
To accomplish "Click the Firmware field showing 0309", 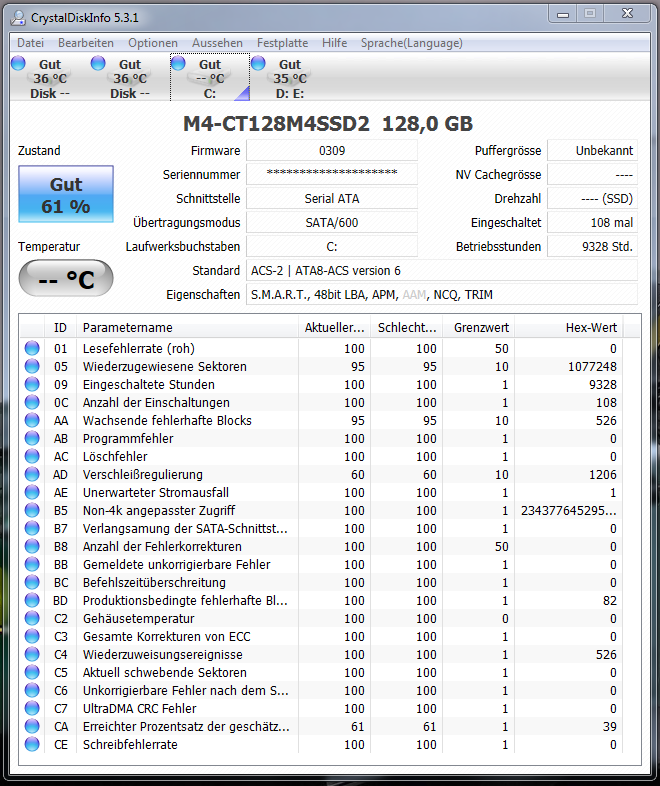I will point(332,150).
